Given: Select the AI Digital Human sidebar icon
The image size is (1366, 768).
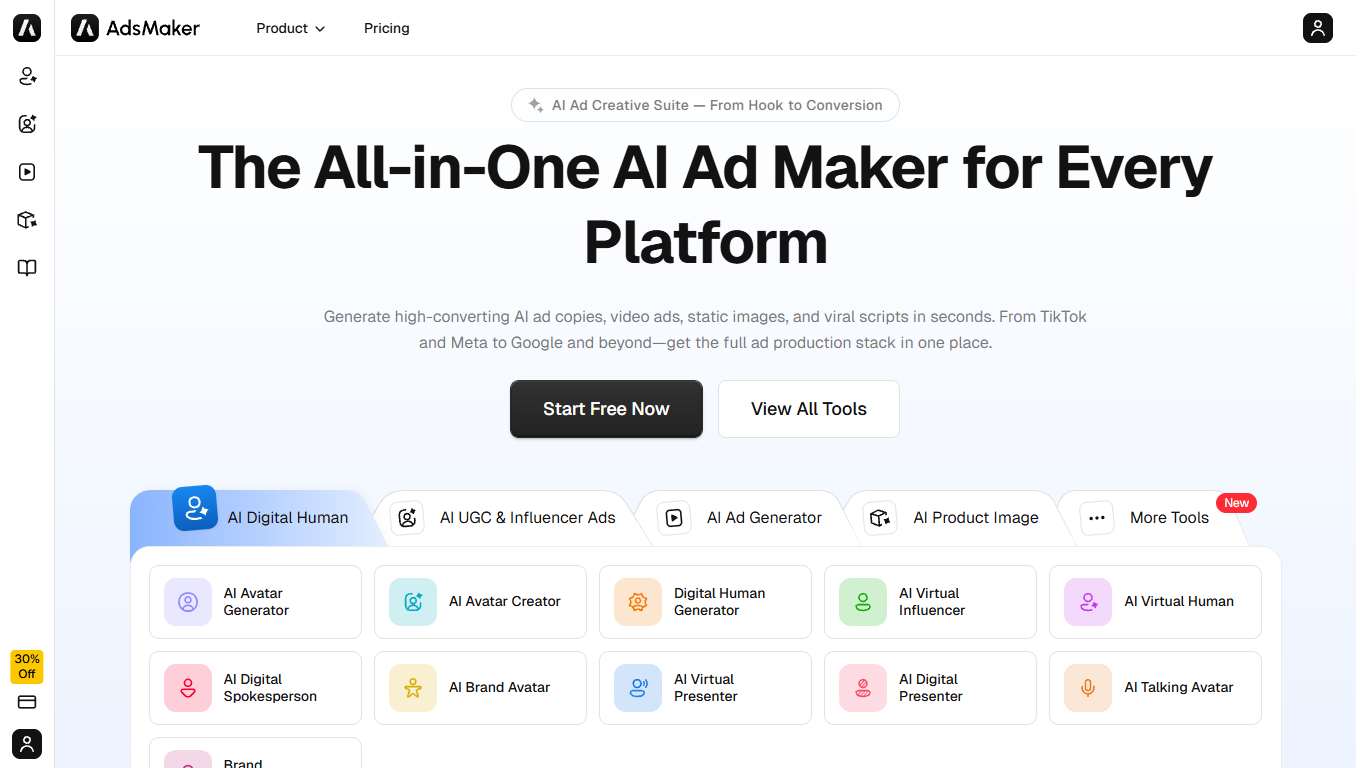Looking at the screenshot, I should coord(27,76).
